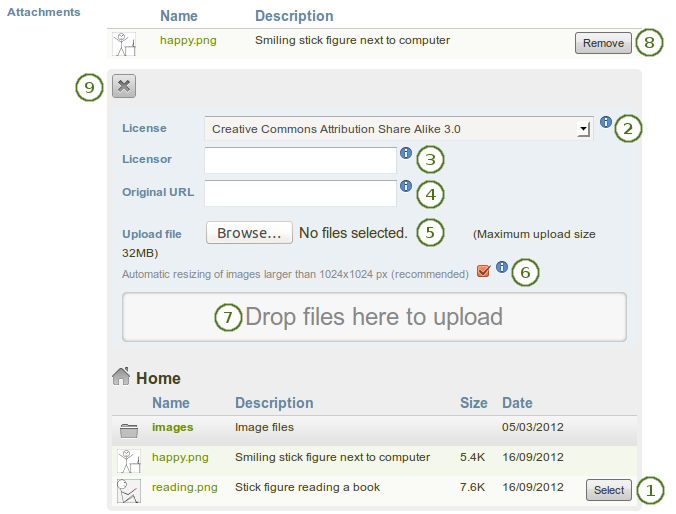The width and height of the screenshot is (676, 514).
Task: Select the reading.png file
Action: coord(609,490)
